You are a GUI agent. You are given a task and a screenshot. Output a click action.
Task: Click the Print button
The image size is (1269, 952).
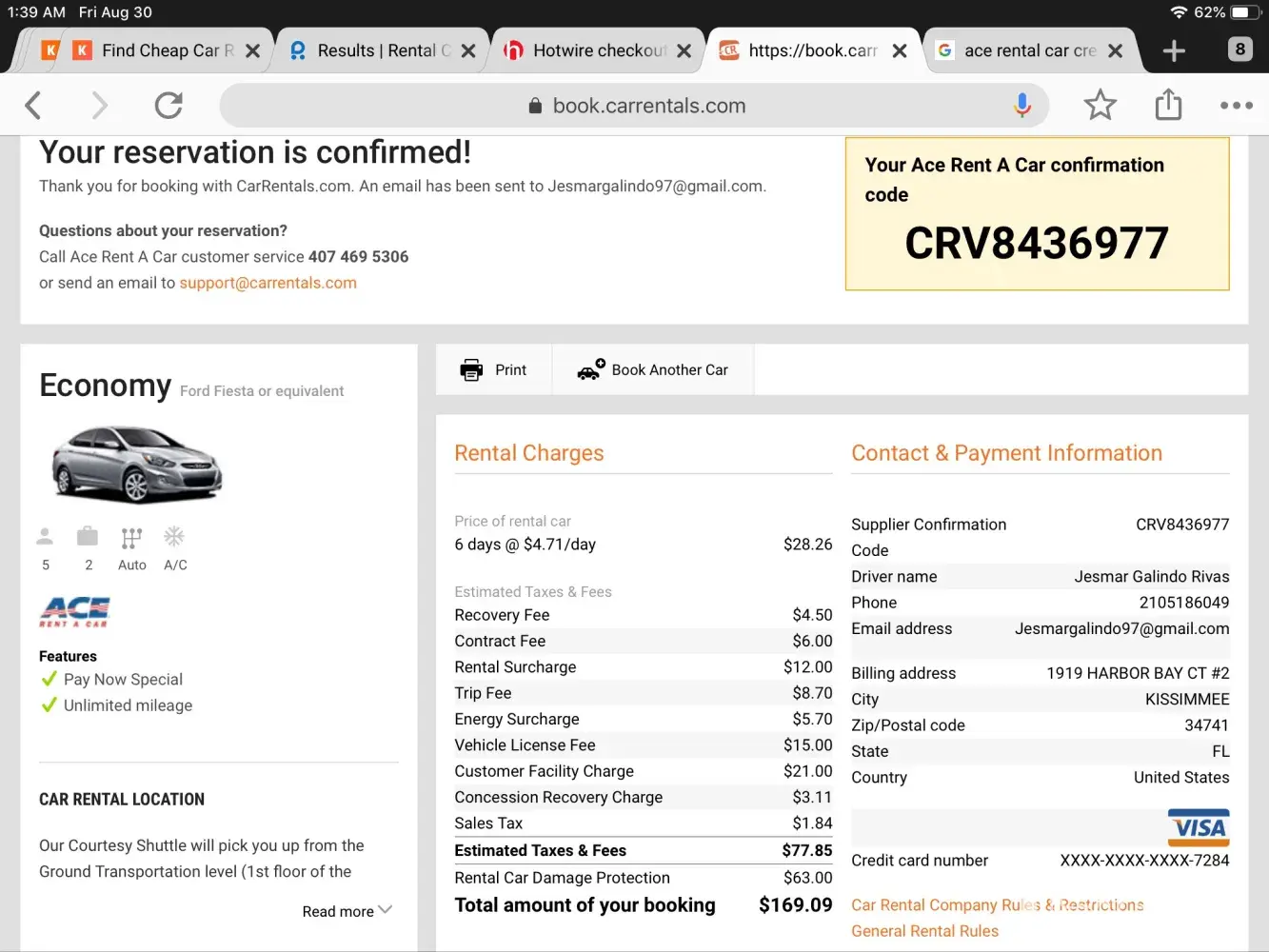(493, 369)
